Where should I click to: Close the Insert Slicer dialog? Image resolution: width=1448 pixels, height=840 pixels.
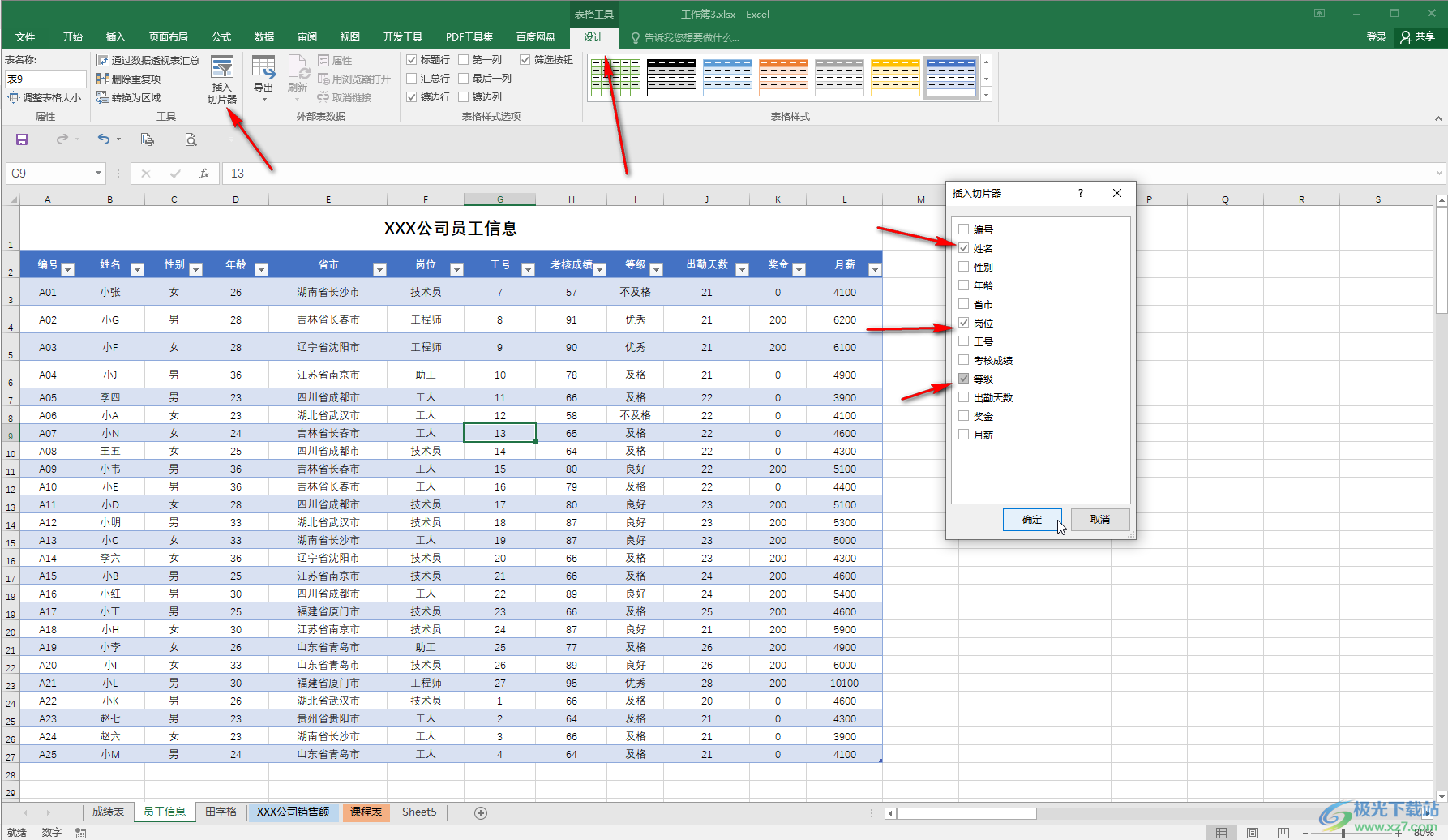(1117, 193)
